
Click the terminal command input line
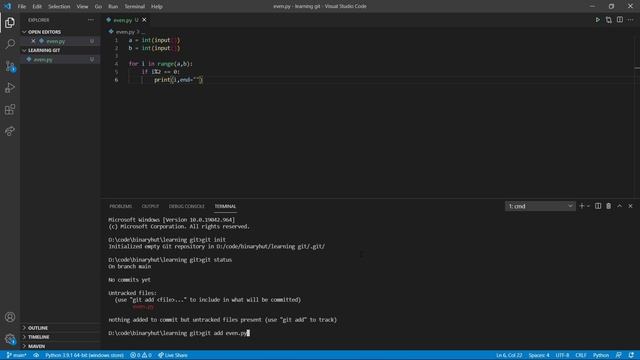(179, 333)
